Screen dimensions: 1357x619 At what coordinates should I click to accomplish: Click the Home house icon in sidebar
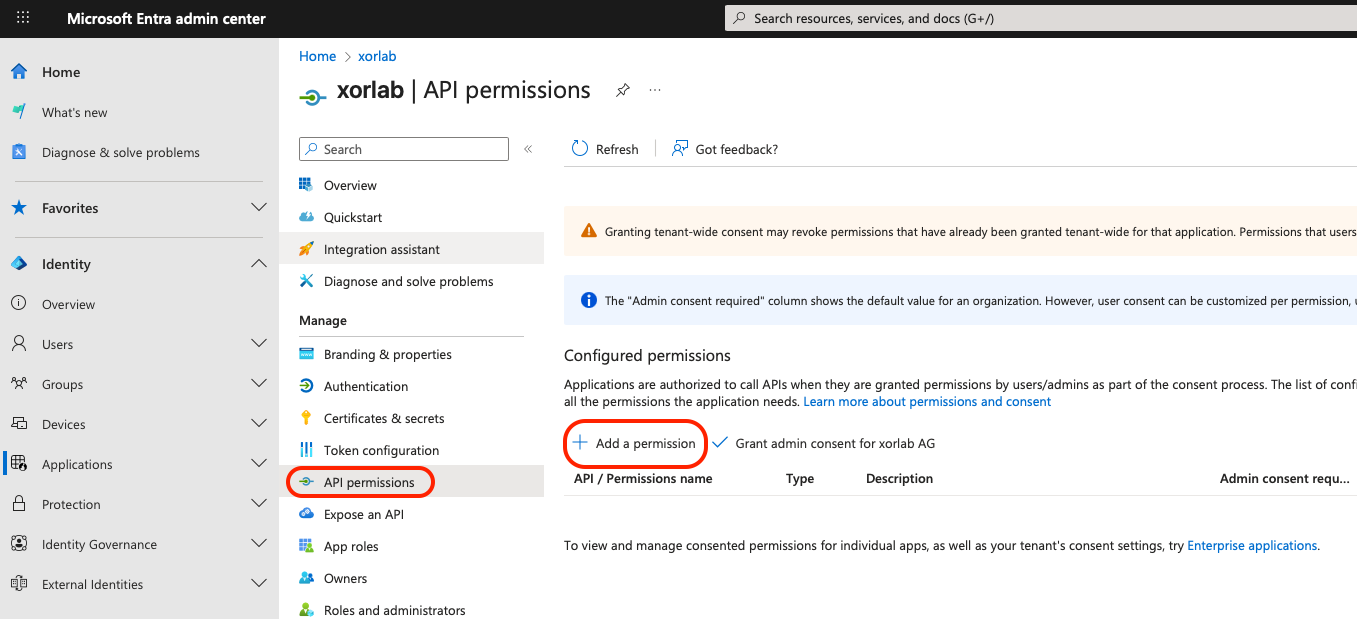pos(19,72)
